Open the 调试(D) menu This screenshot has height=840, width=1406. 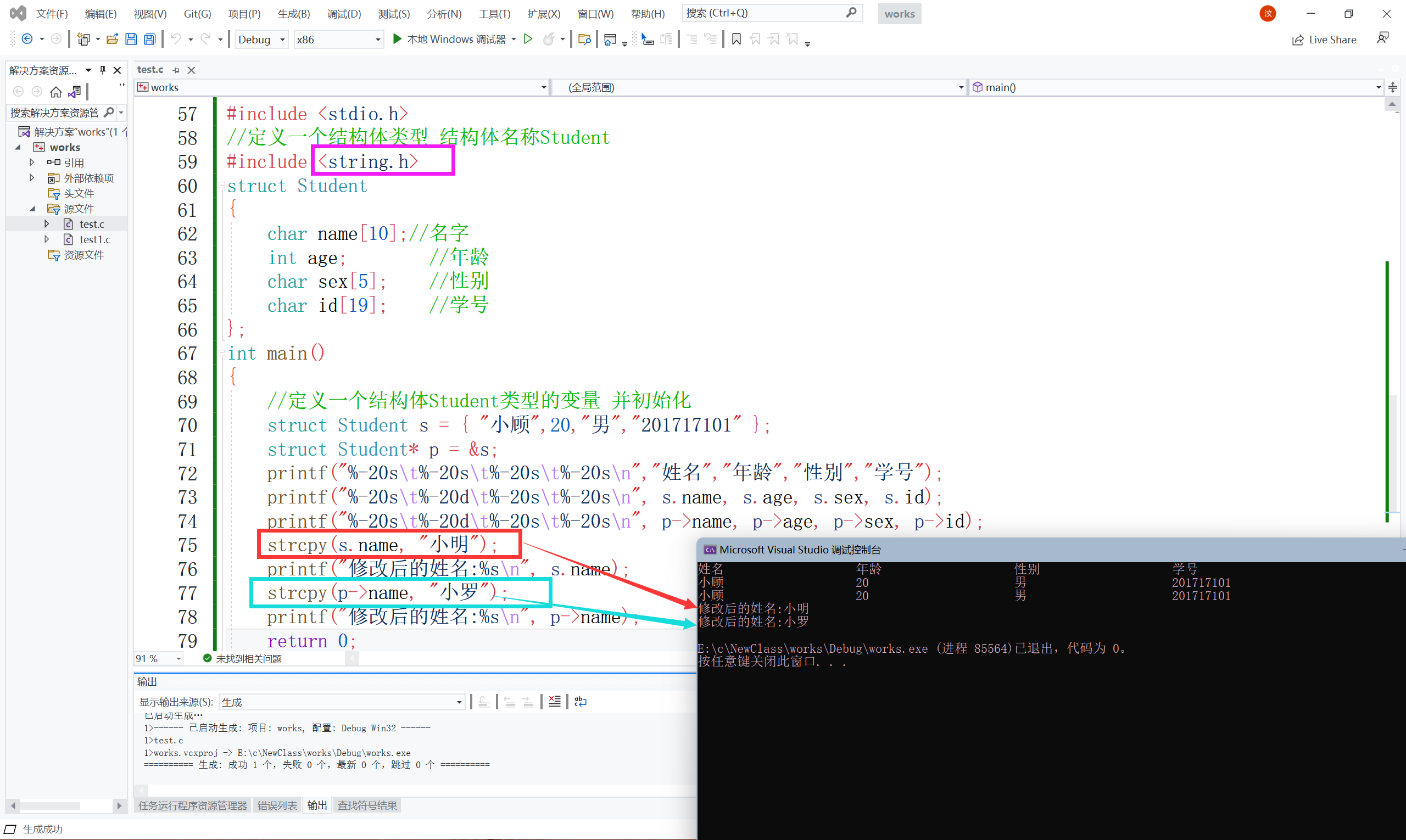click(x=344, y=14)
